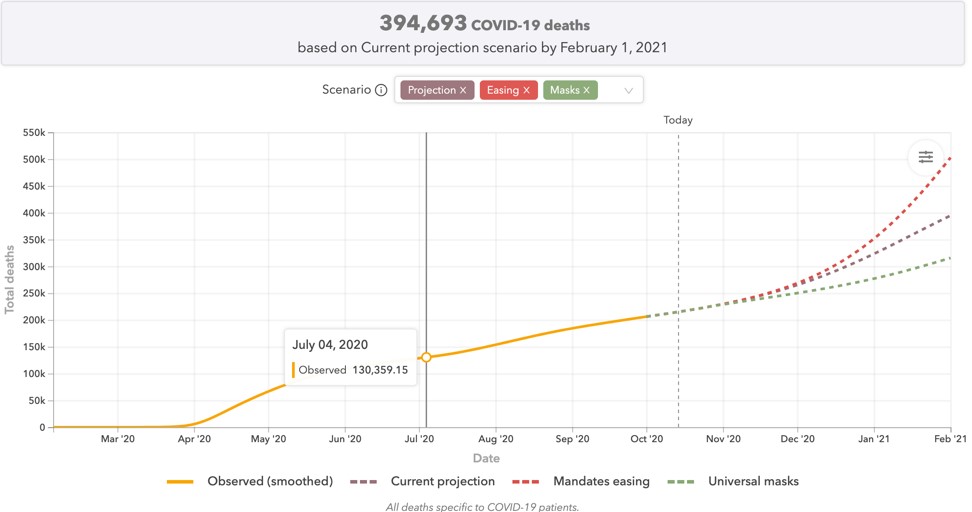Click the green Universal masks legend swatch
Screen dimensions: 972x512
pyautogui.click(x=682, y=481)
